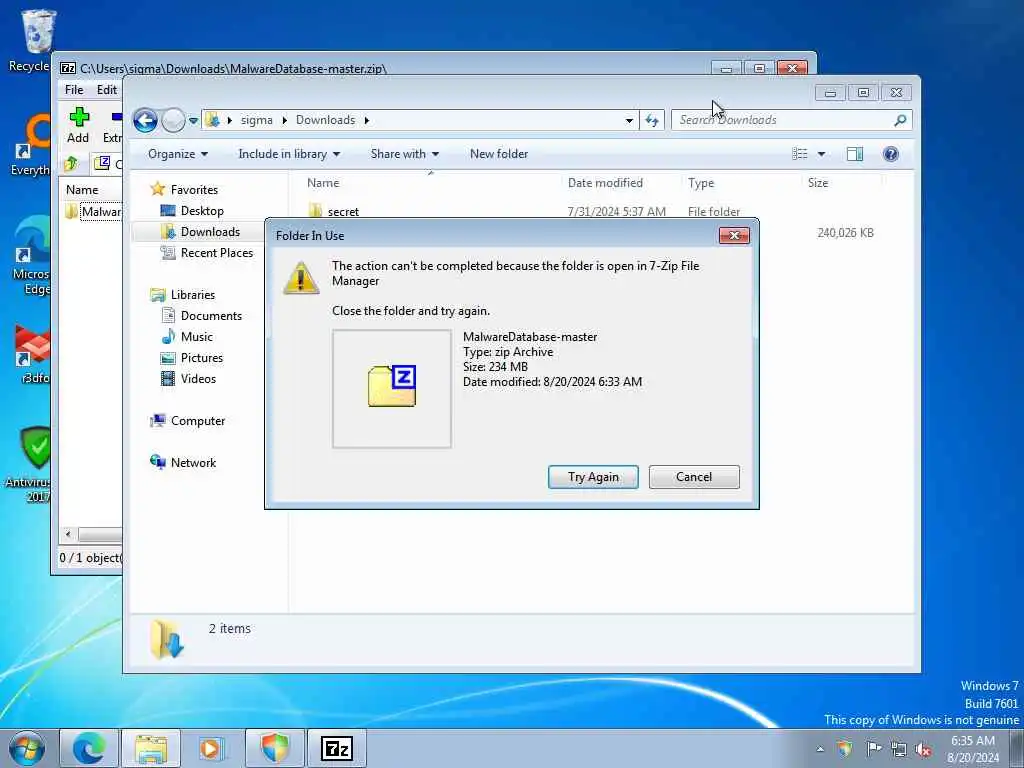This screenshot has height=768, width=1024.
Task: Click the sigma breadcrumb in address bar
Action: 257,120
